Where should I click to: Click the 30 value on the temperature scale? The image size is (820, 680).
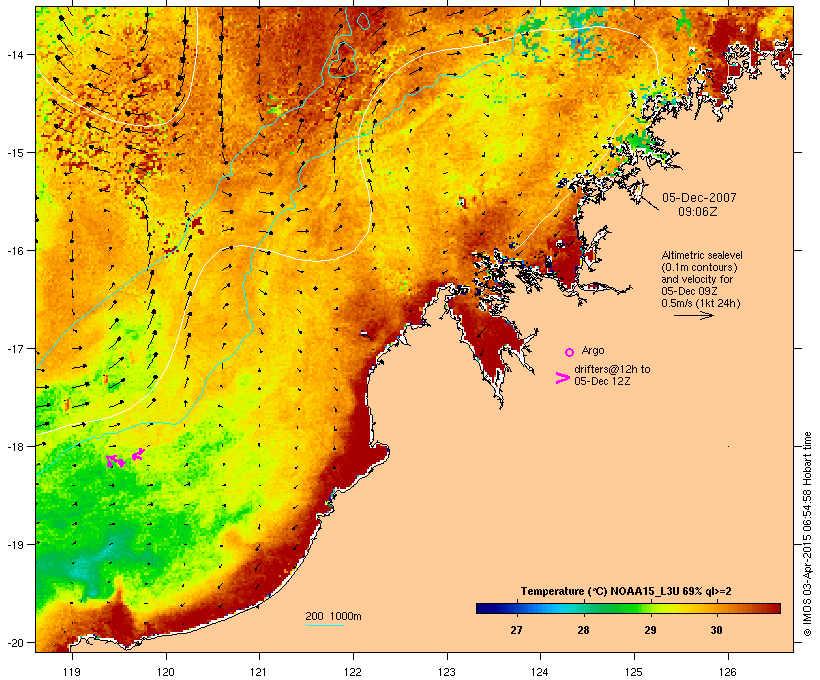click(716, 630)
